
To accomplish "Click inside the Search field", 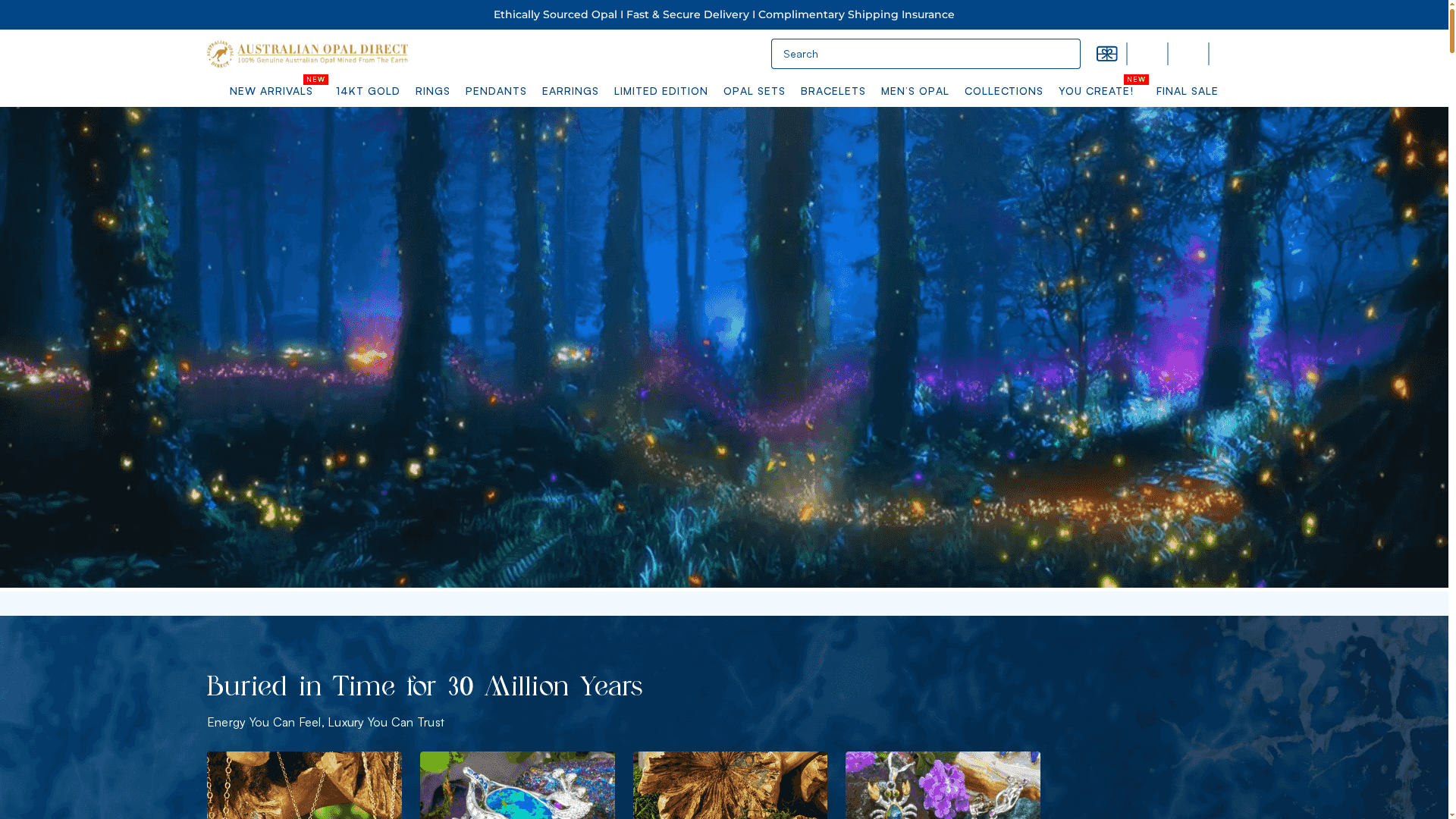I will coord(925,54).
